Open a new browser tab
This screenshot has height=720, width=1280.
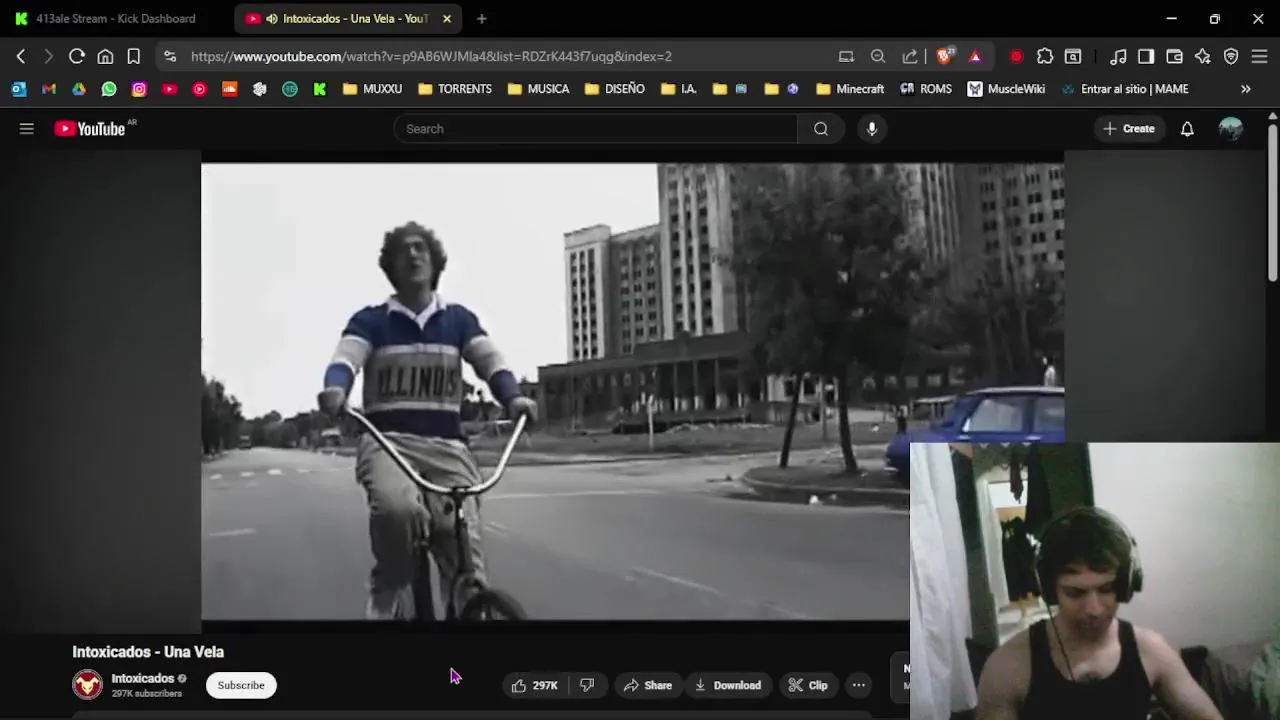(x=481, y=18)
